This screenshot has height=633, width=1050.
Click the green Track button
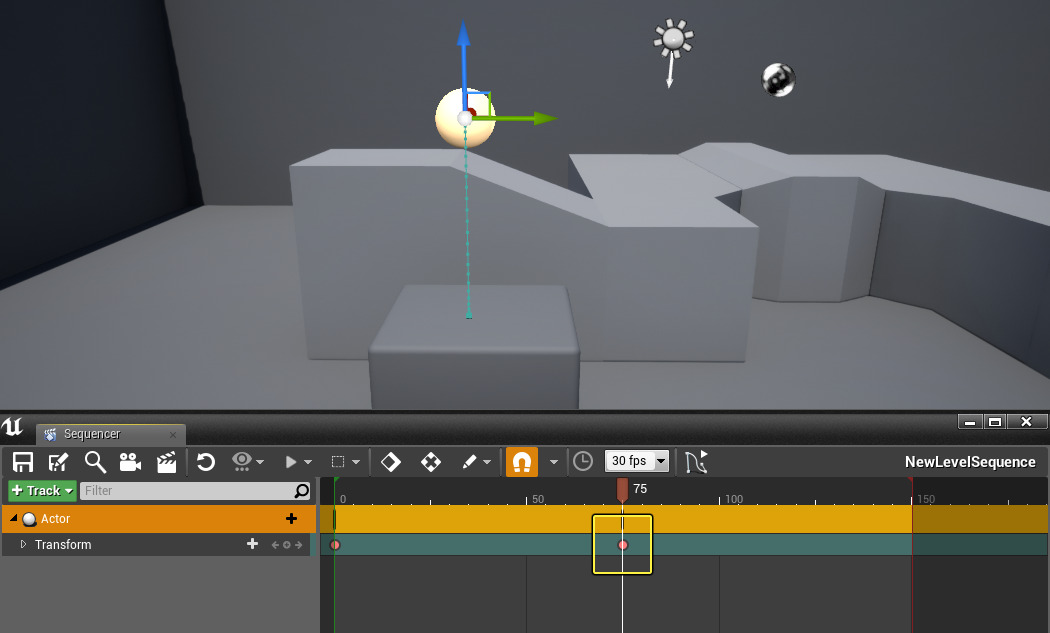click(x=41, y=491)
